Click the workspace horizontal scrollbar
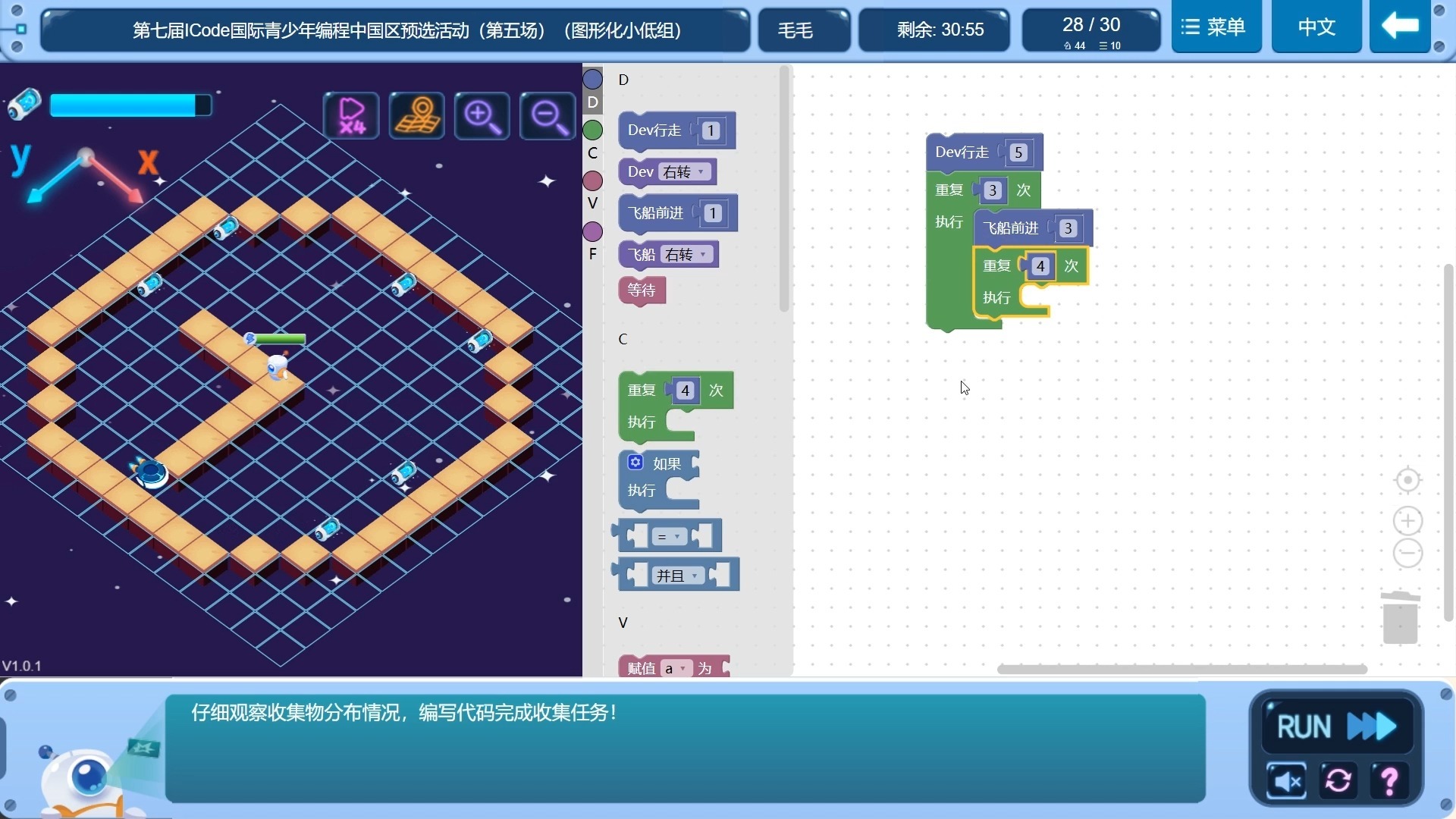This screenshot has width=1456, height=819. (x=1181, y=669)
